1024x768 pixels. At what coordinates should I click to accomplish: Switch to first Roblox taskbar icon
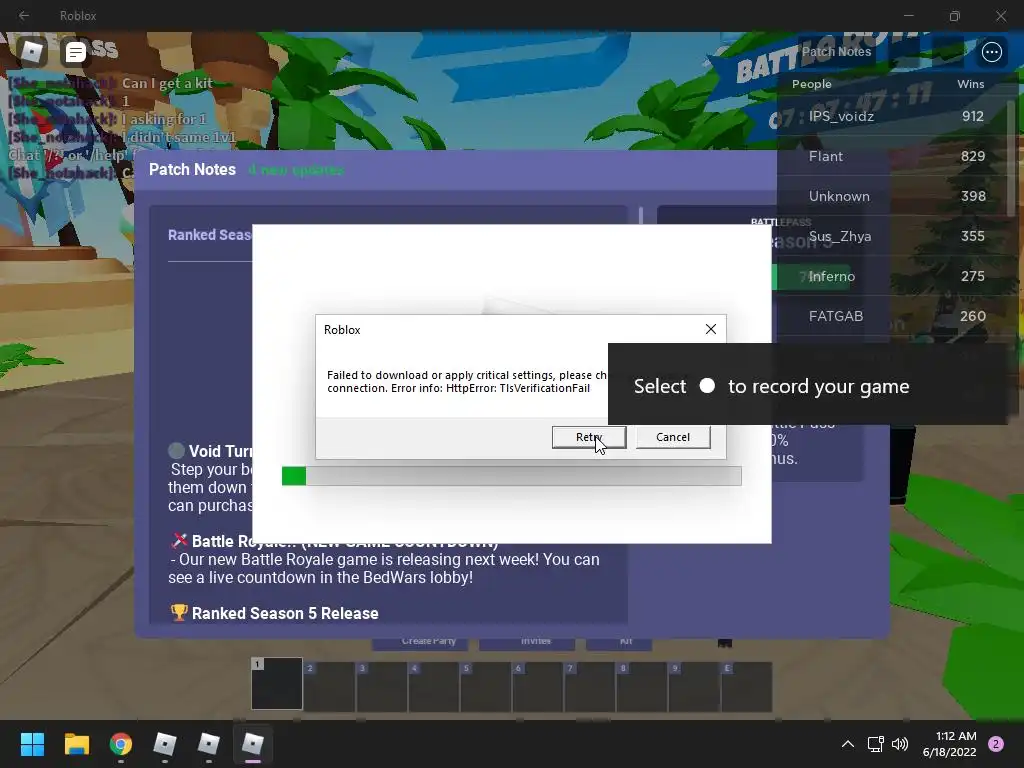point(165,744)
